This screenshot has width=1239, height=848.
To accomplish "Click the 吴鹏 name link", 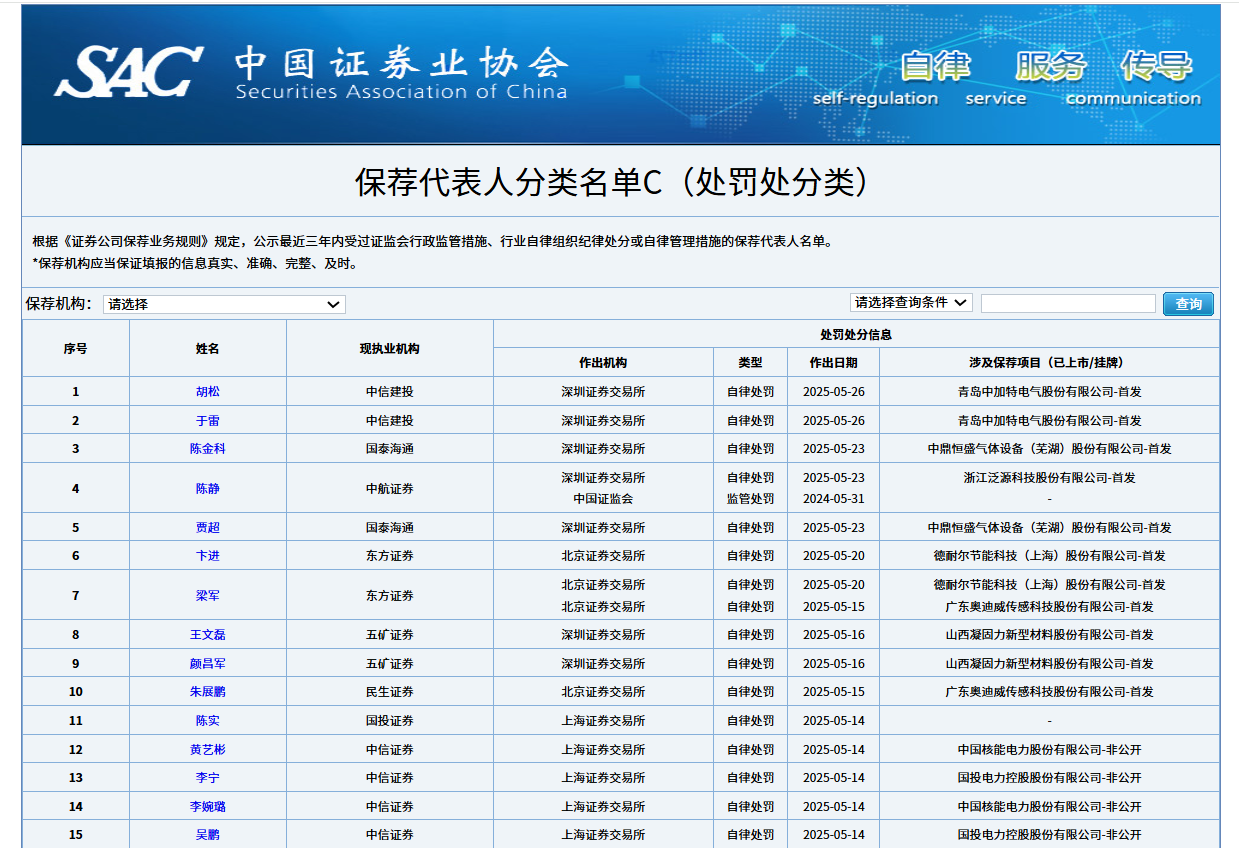I will pyautogui.click(x=207, y=835).
